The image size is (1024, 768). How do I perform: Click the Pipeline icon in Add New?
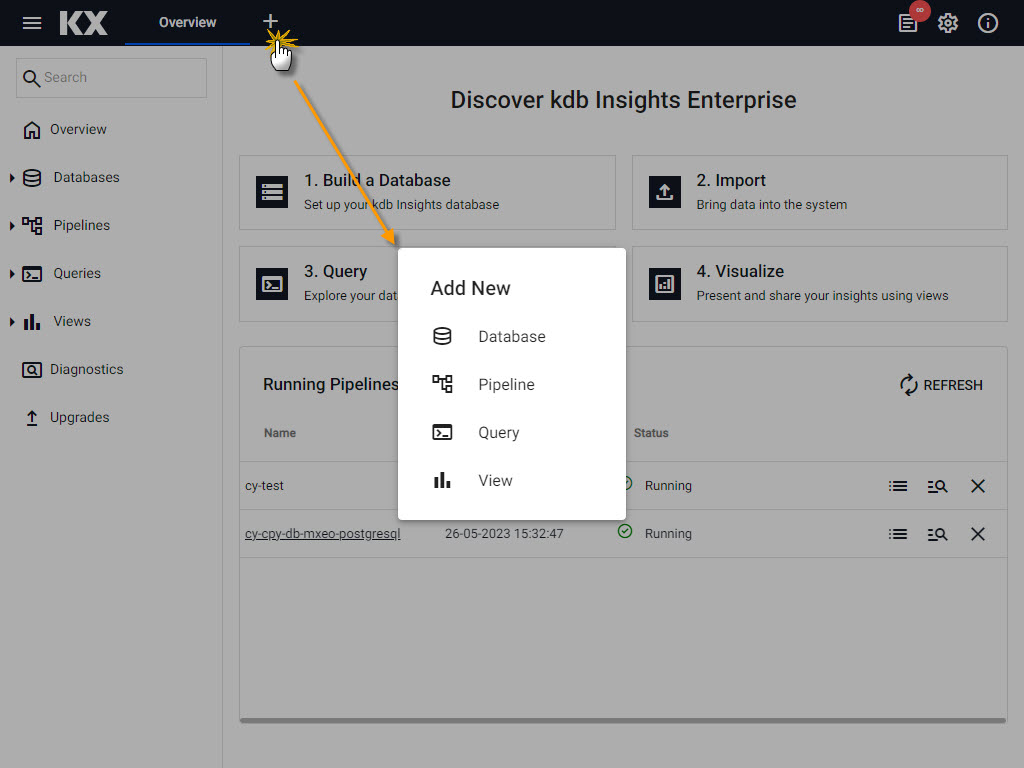click(x=442, y=384)
